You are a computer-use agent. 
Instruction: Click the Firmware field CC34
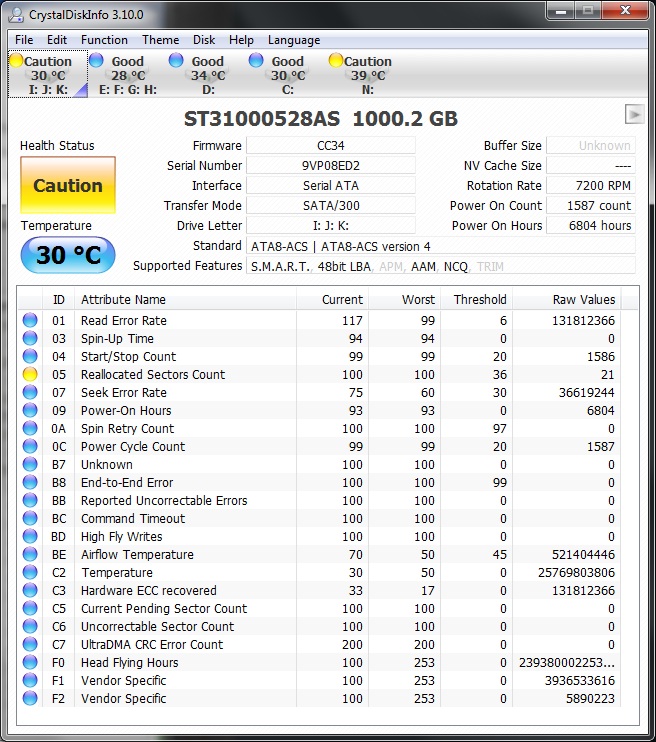[331, 145]
